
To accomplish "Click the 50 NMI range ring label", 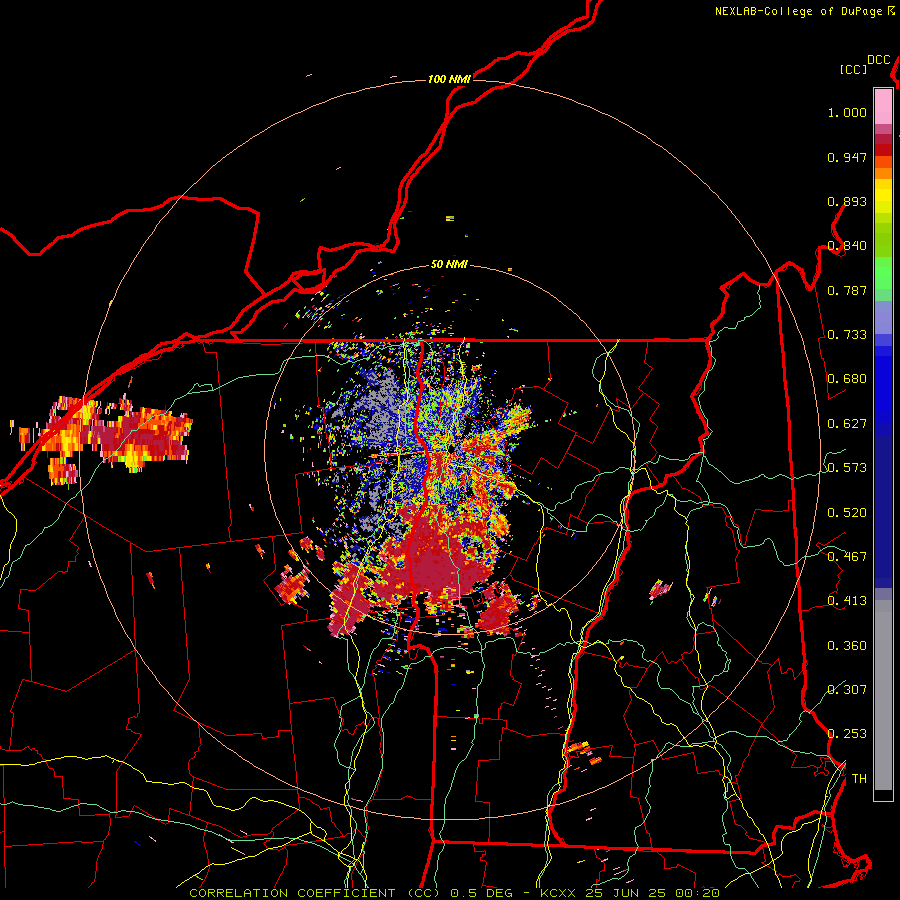I will tap(449, 264).
